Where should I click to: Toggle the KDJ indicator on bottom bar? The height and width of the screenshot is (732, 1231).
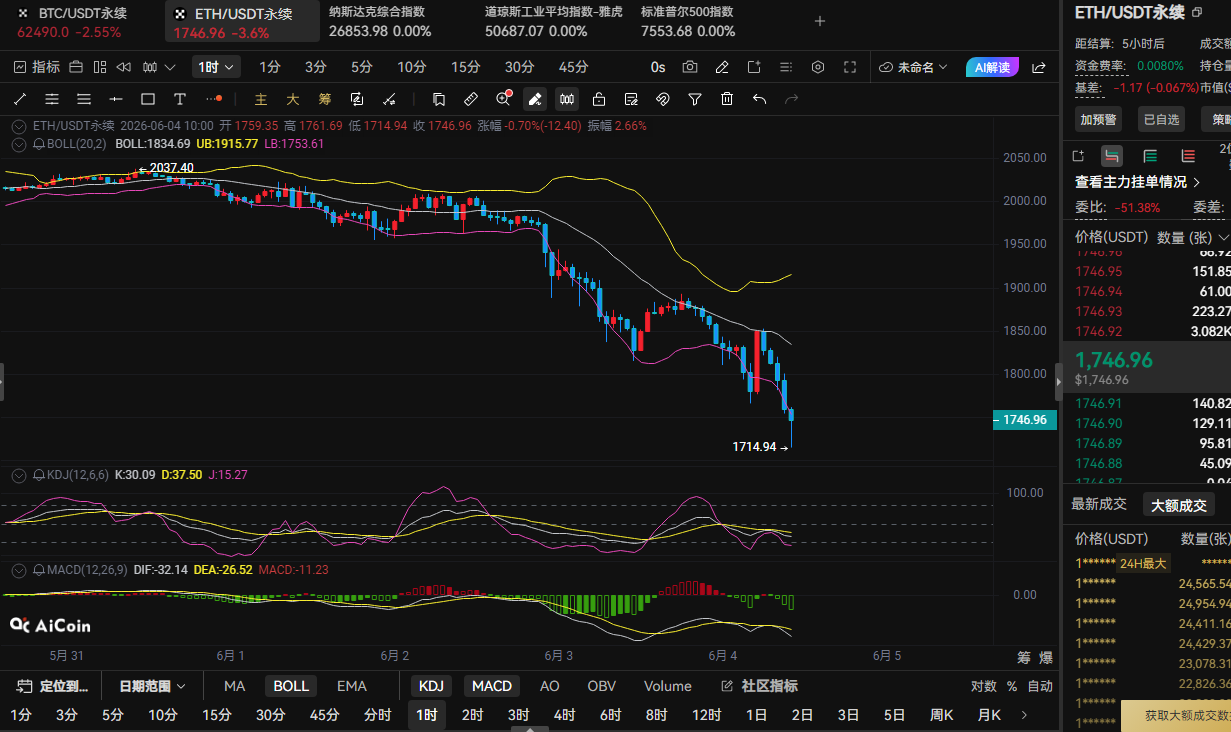431,686
